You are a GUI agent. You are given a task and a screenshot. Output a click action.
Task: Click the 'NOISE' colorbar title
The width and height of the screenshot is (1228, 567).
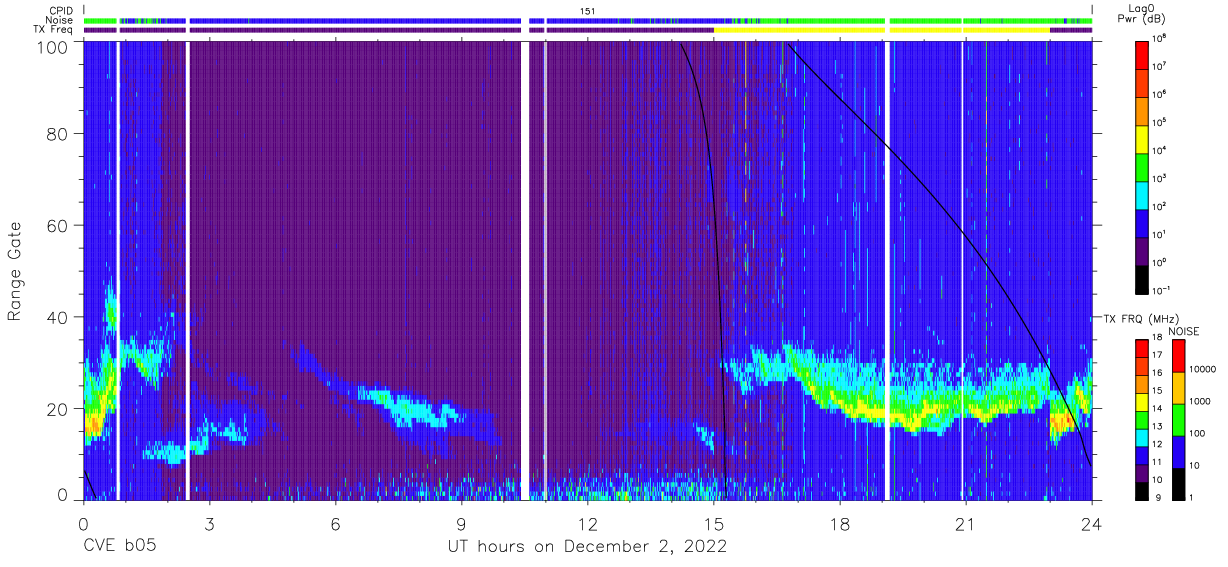1183,331
